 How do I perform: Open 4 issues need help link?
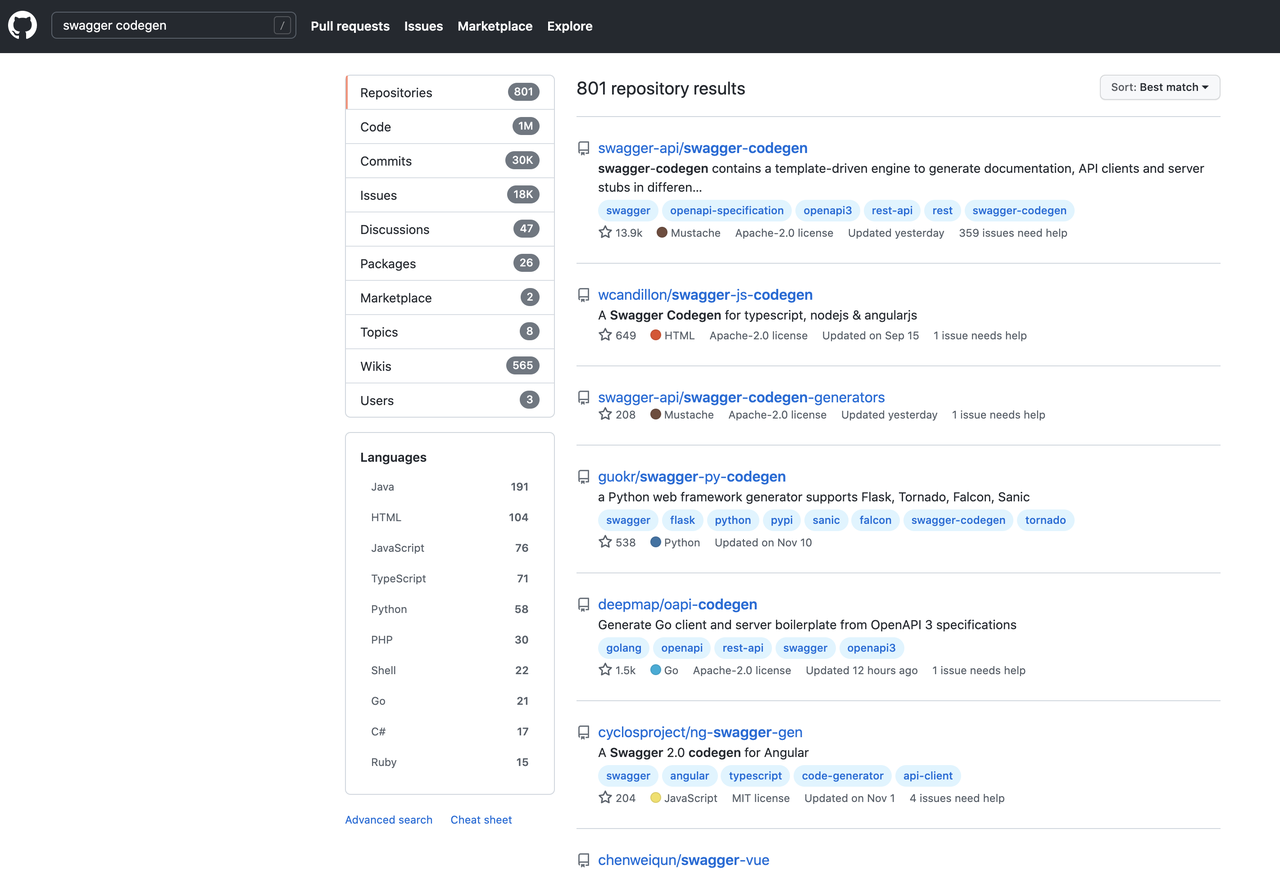point(957,798)
